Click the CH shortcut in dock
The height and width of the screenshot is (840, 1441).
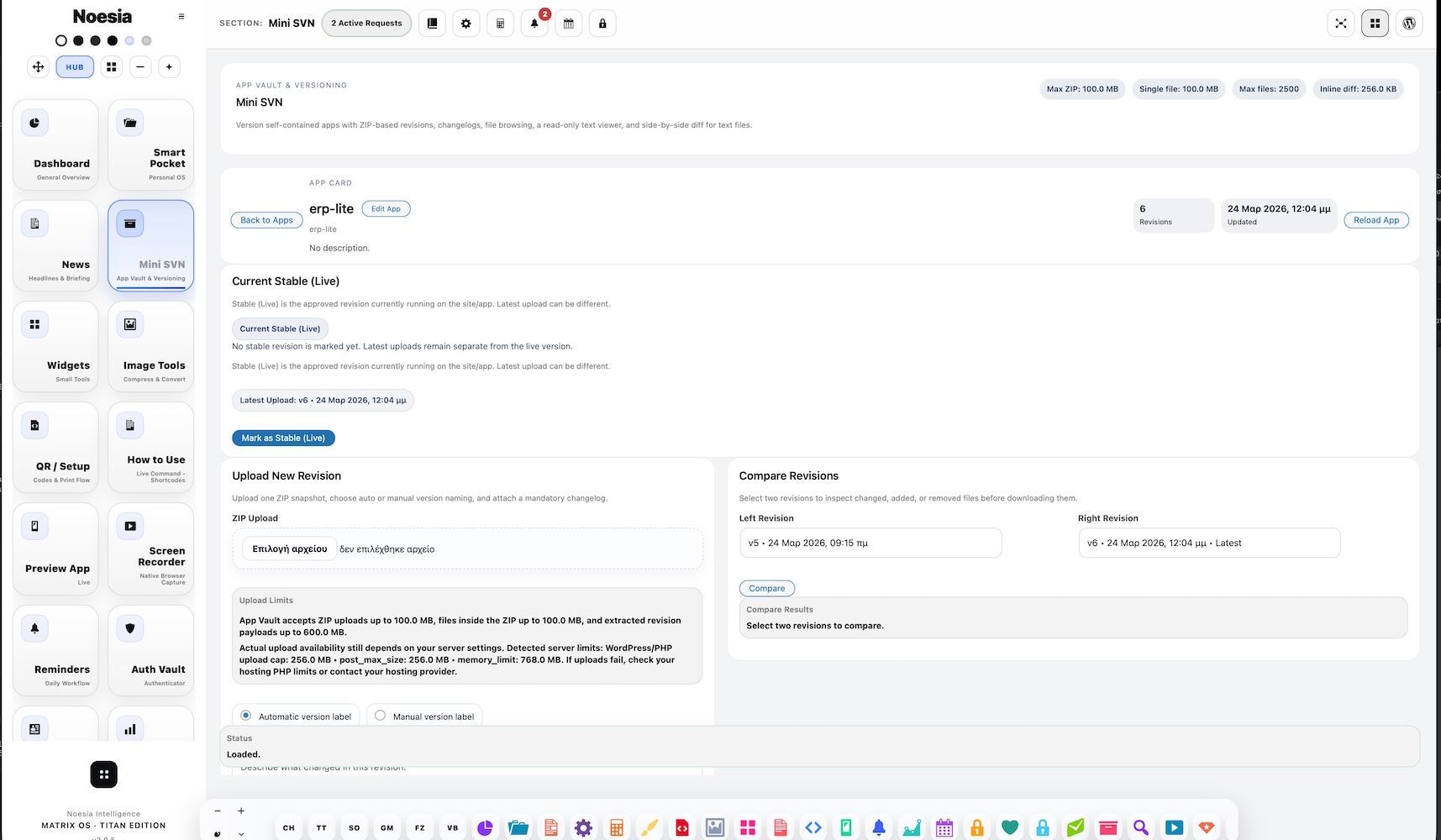[x=288, y=828]
